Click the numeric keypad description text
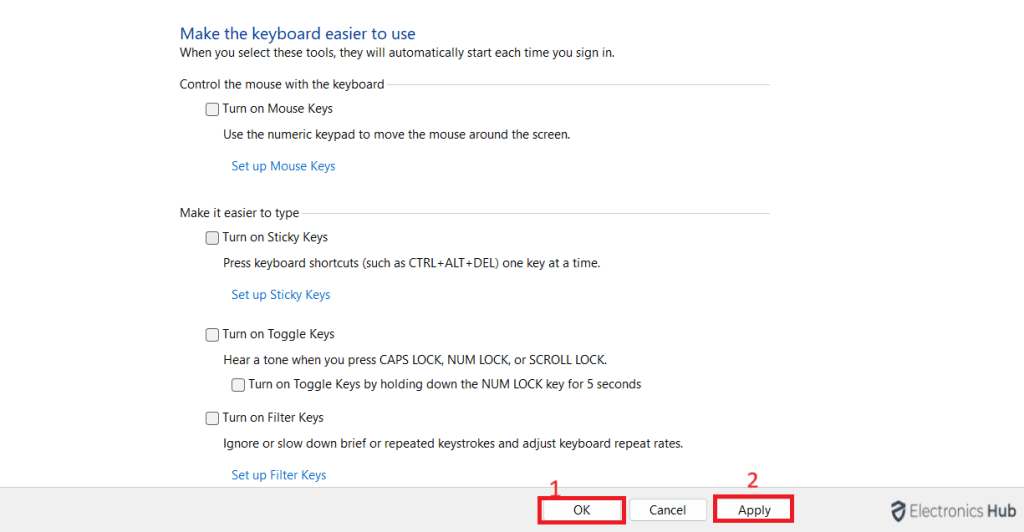The image size is (1024, 532). tap(396, 134)
